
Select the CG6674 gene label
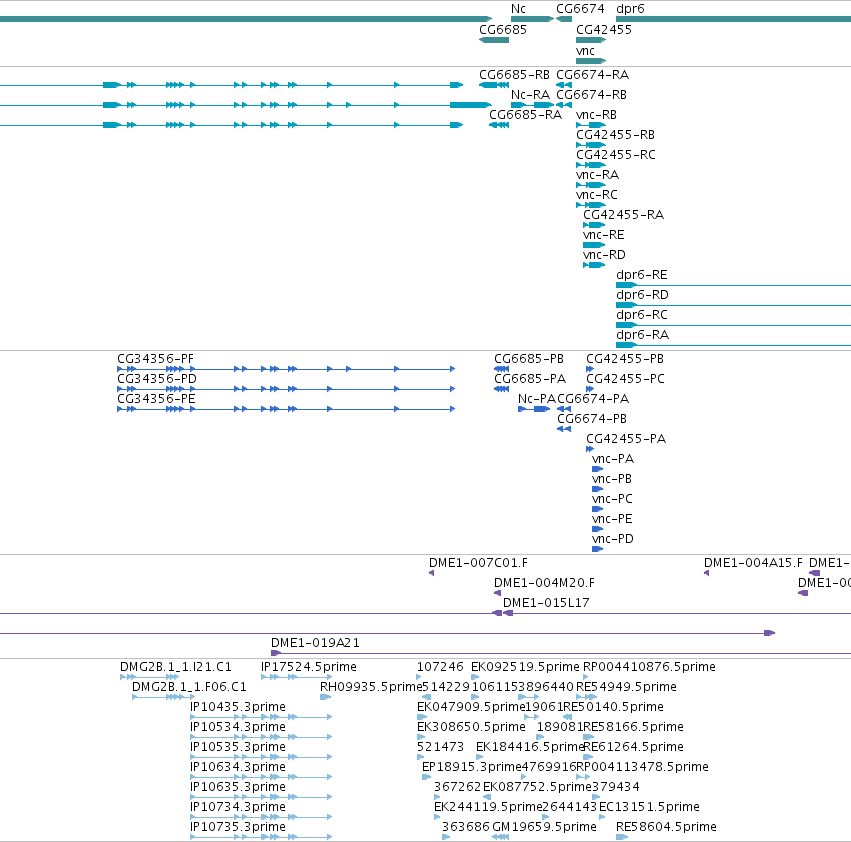pos(580,9)
